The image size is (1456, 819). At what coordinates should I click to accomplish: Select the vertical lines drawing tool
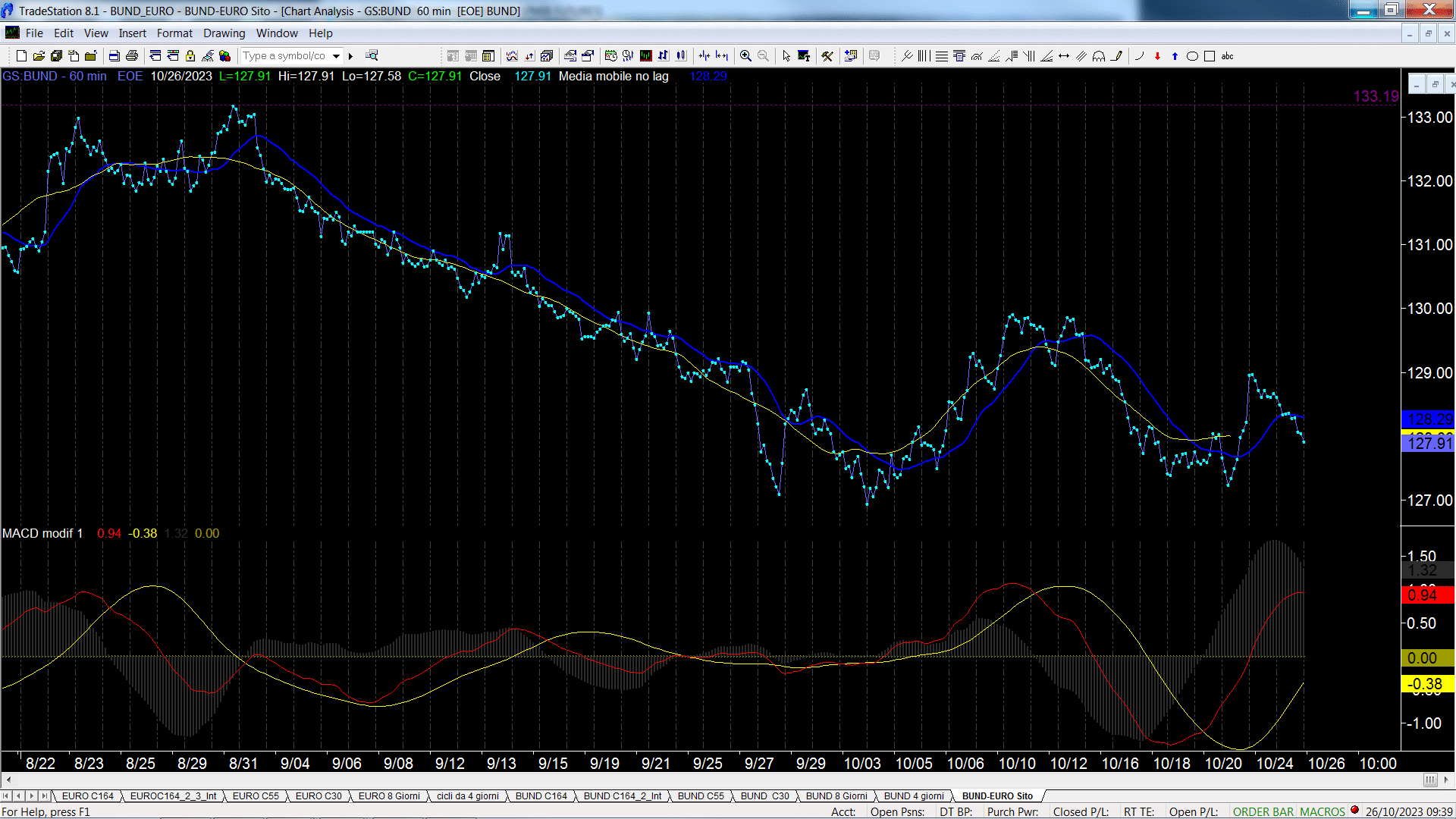click(924, 56)
